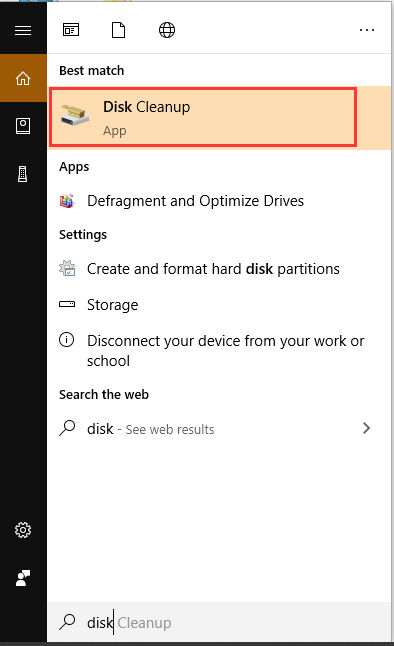This screenshot has width=394, height=646.
Task: Open the Storage settings result
Action: [219, 305]
